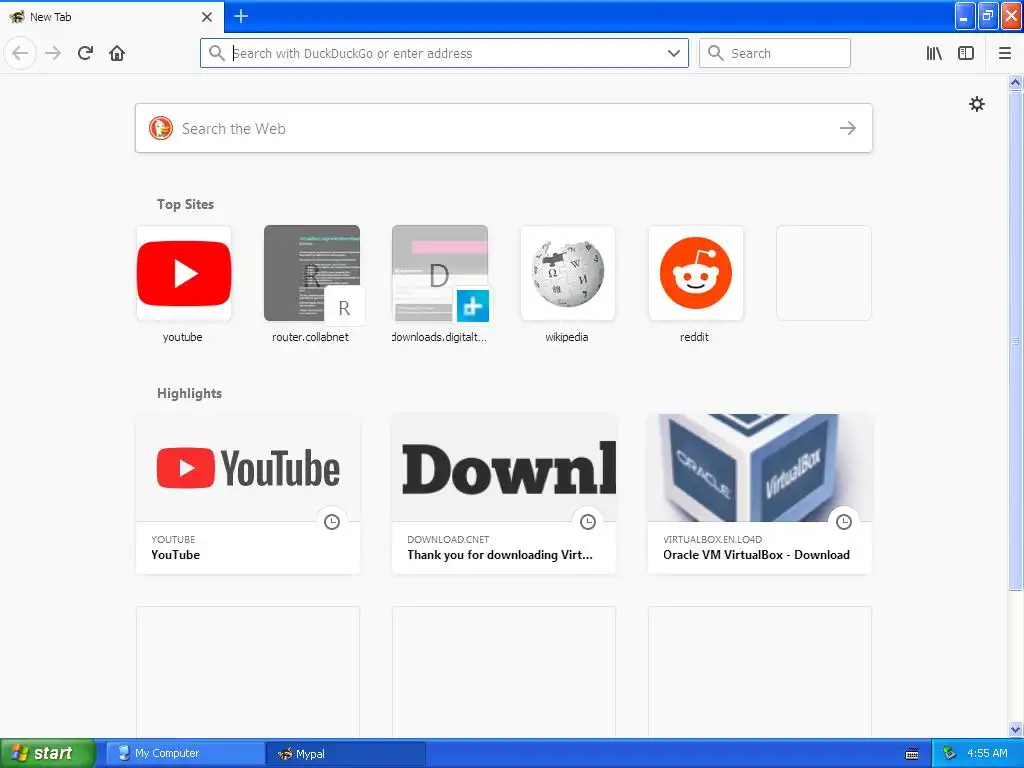Click history clock icon on Download.cnet card
This screenshot has width=1024, height=768.
click(588, 522)
